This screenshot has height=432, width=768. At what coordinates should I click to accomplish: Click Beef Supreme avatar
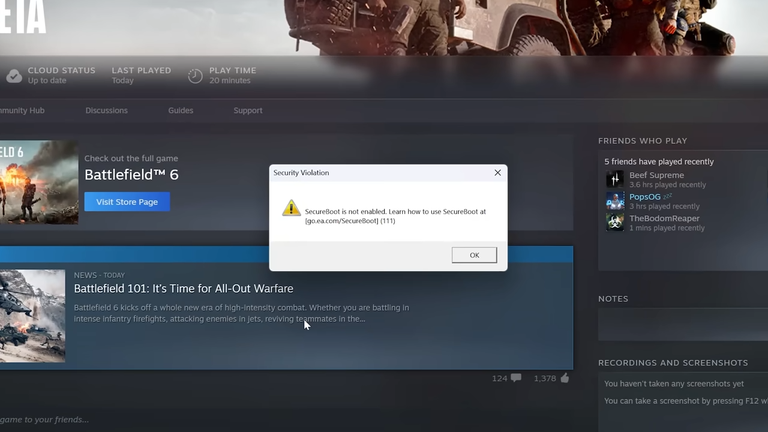[x=615, y=179]
